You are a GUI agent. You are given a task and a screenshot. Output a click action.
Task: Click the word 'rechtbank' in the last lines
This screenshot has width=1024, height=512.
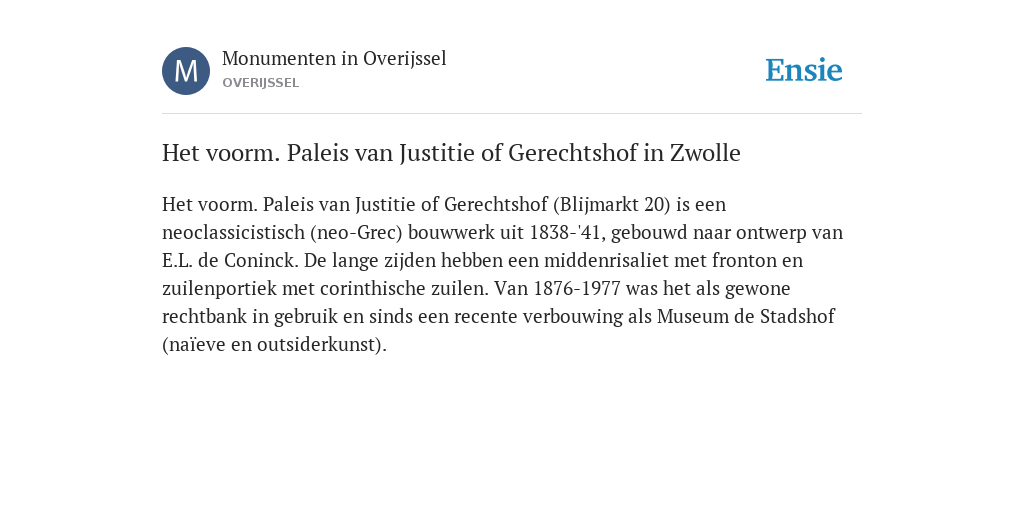coord(204,317)
